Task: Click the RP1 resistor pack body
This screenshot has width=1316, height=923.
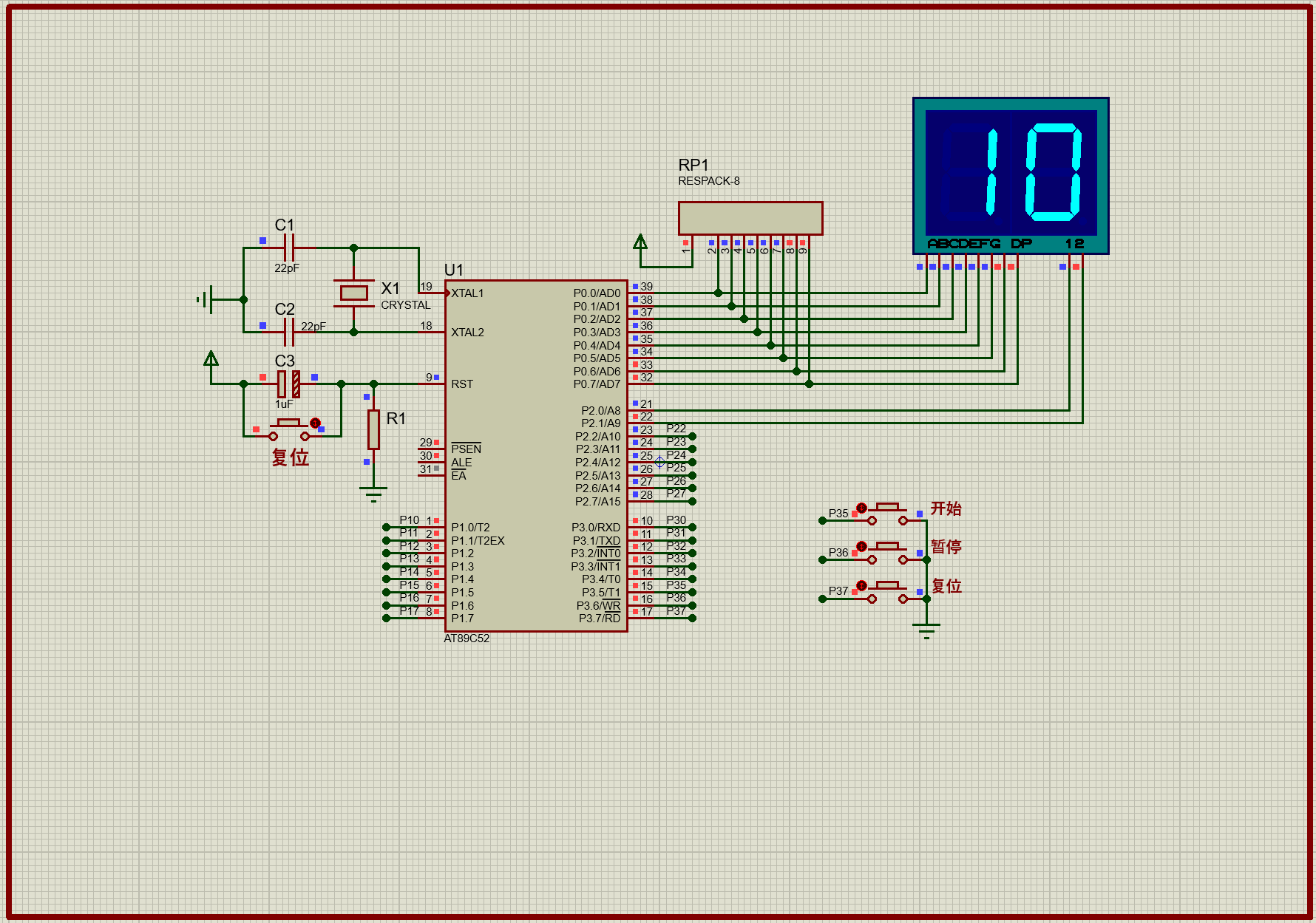Action: (750, 218)
